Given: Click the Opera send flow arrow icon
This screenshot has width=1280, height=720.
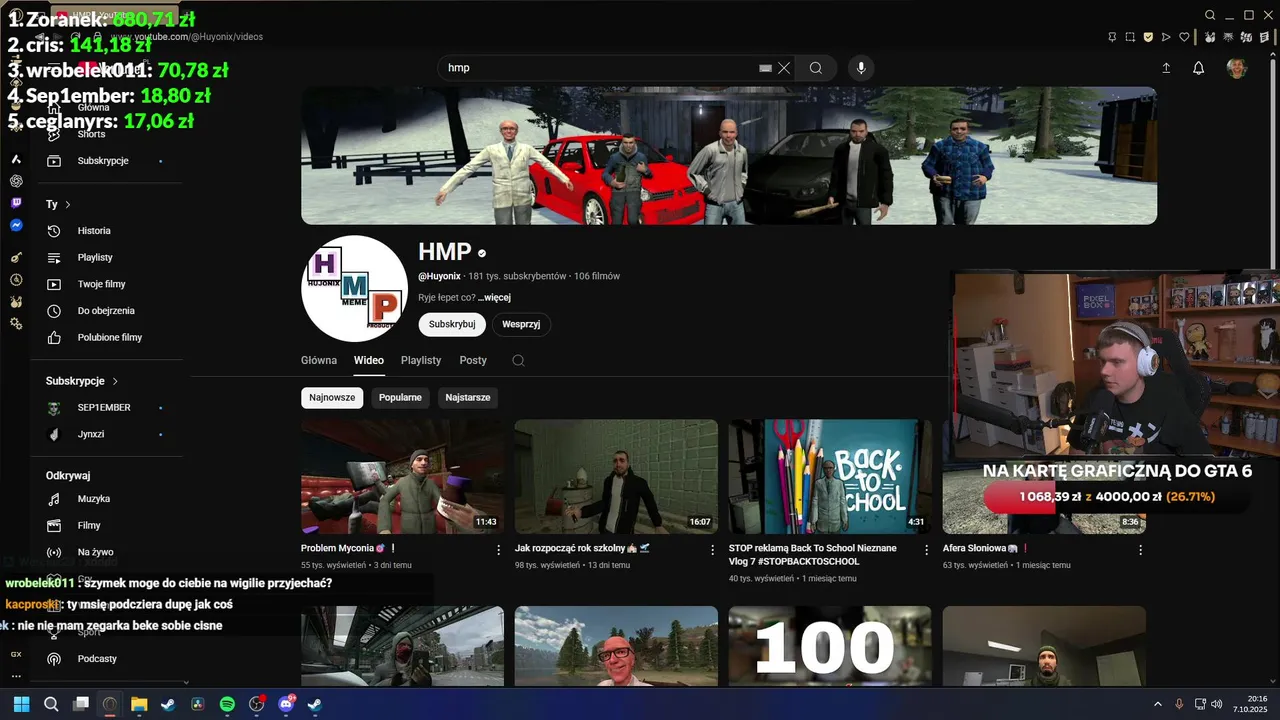Looking at the screenshot, I should click(x=1166, y=37).
